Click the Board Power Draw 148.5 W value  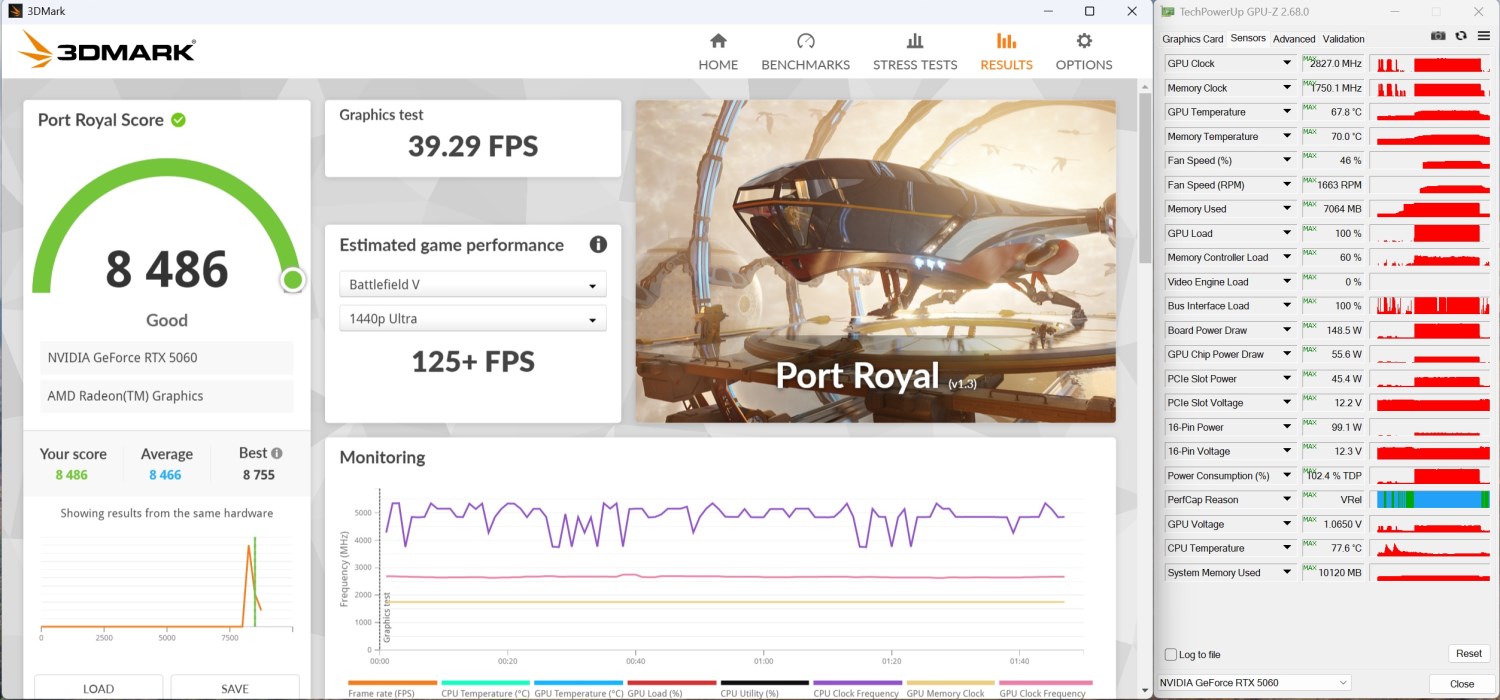click(1342, 330)
